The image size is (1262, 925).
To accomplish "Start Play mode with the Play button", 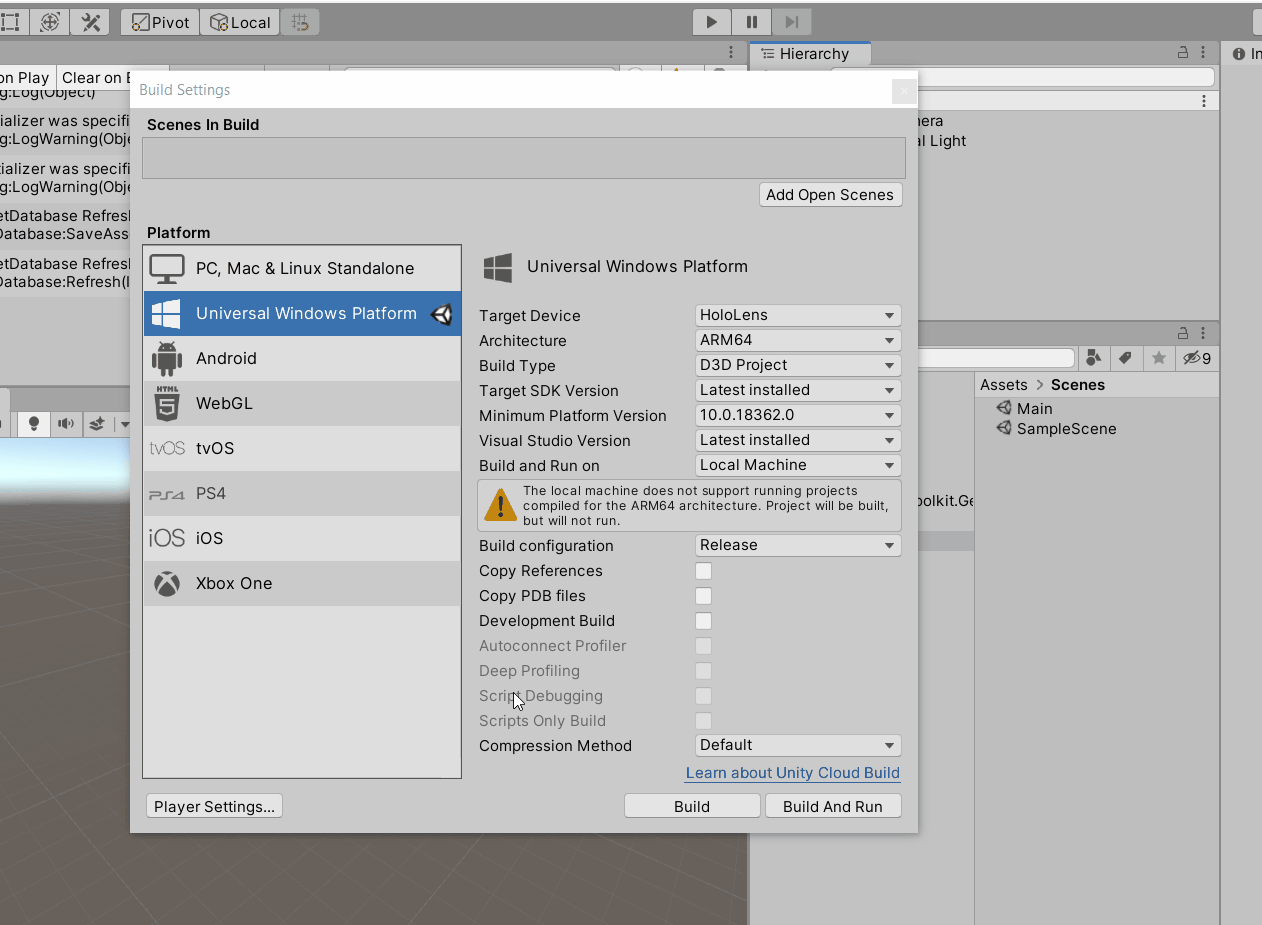I will click(712, 22).
